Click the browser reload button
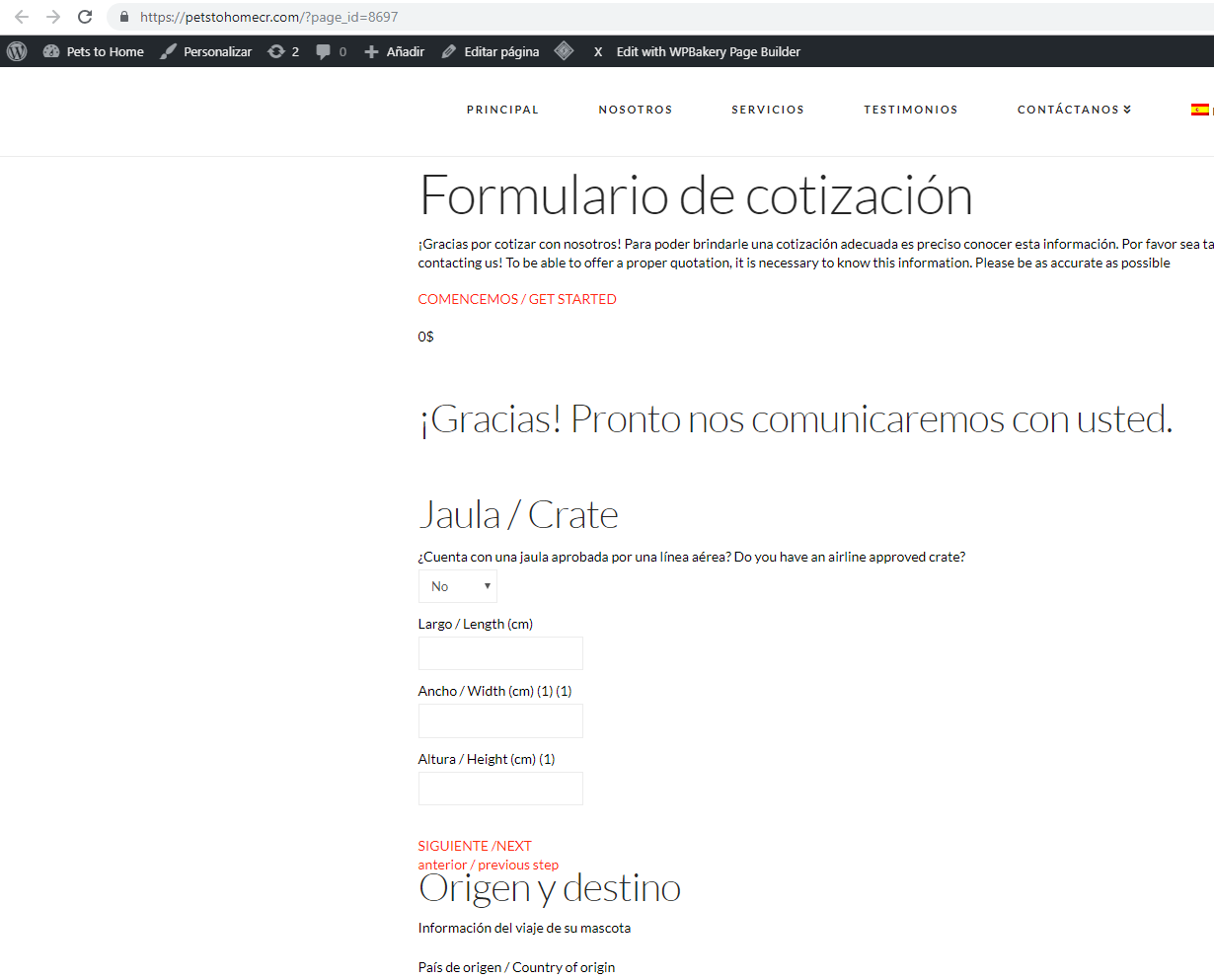The image size is (1214, 980). coord(85,17)
